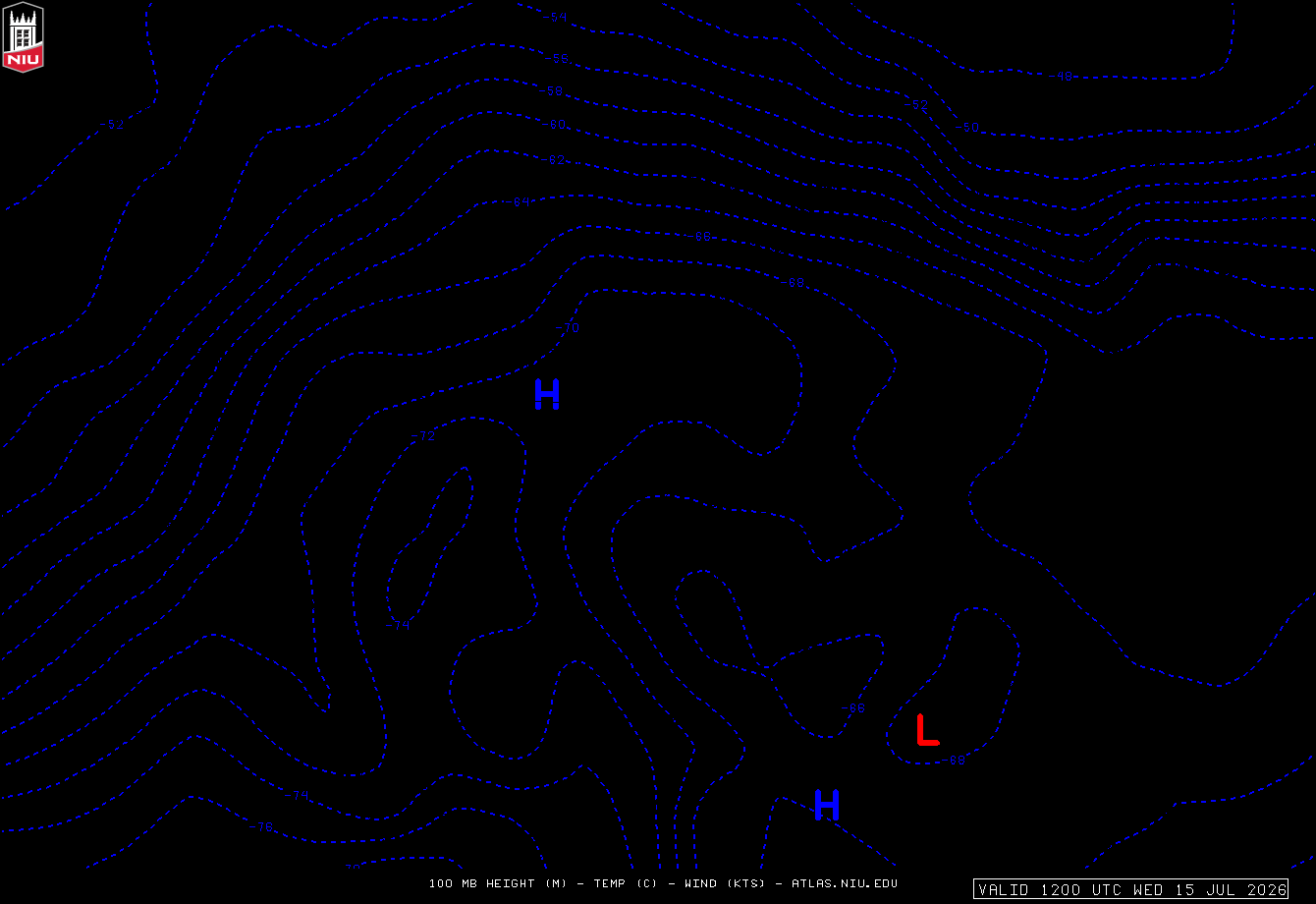Click the blue H marker below the -70 label
This screenshot has height=904, width=1316.
547,394
